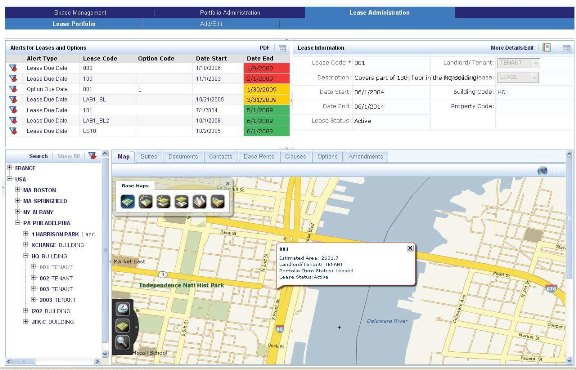
Task: Switch to the Documents tab
Action: tap(183, 157)
